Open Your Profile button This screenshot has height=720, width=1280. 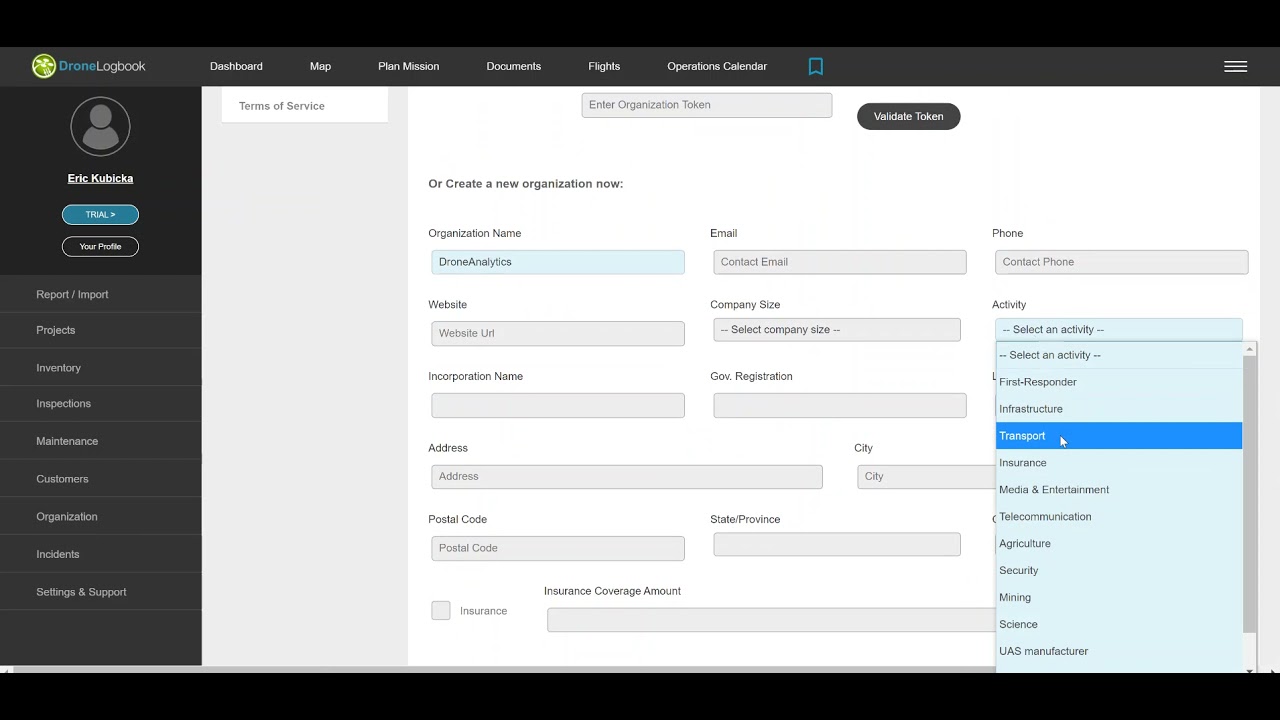coord(100,247)
